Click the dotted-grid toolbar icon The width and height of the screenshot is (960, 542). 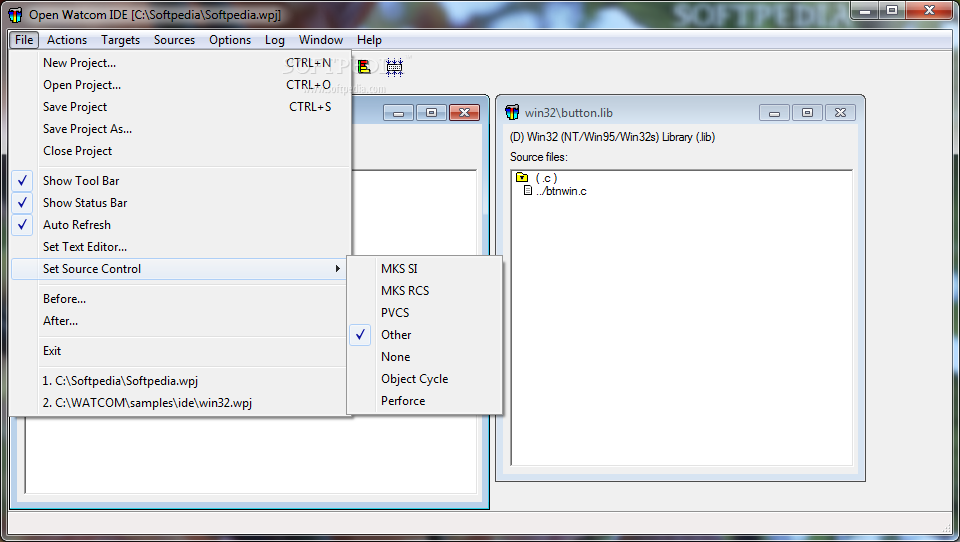[394, 67]
